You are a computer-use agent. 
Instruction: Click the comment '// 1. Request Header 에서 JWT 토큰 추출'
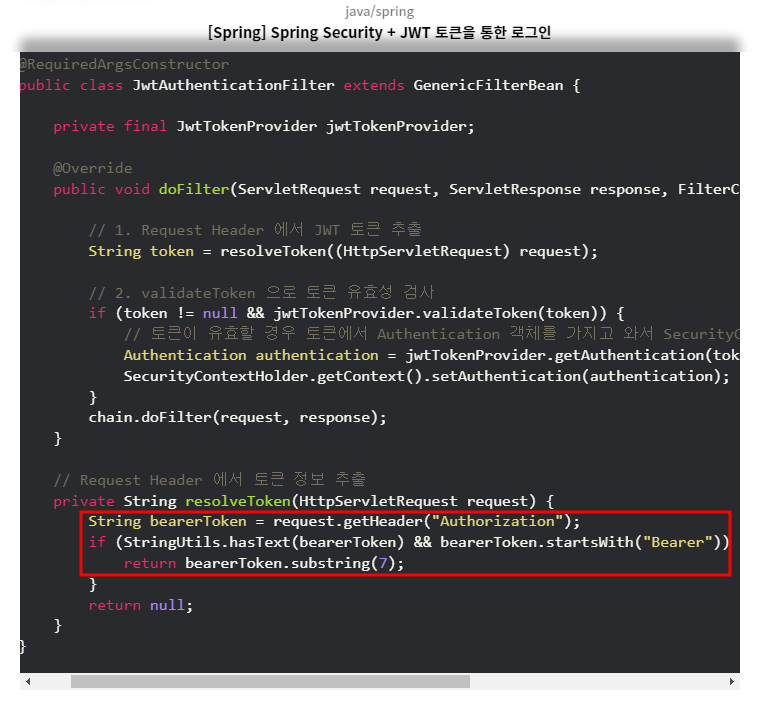pos(255,230)
